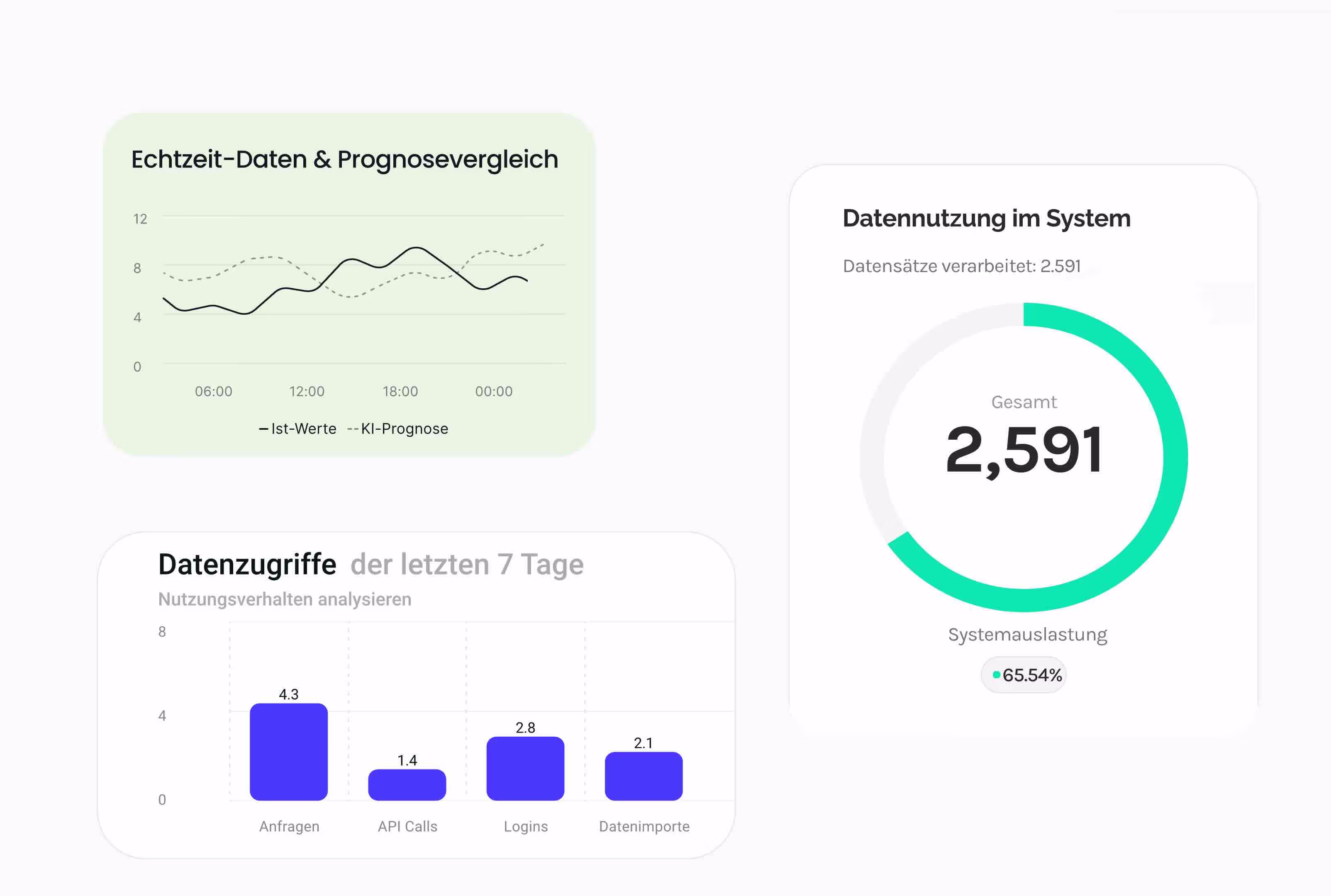Click the Echtzeit-Daten & Prognosevergleich heading
1331x896 pixels.
(345, 159)
